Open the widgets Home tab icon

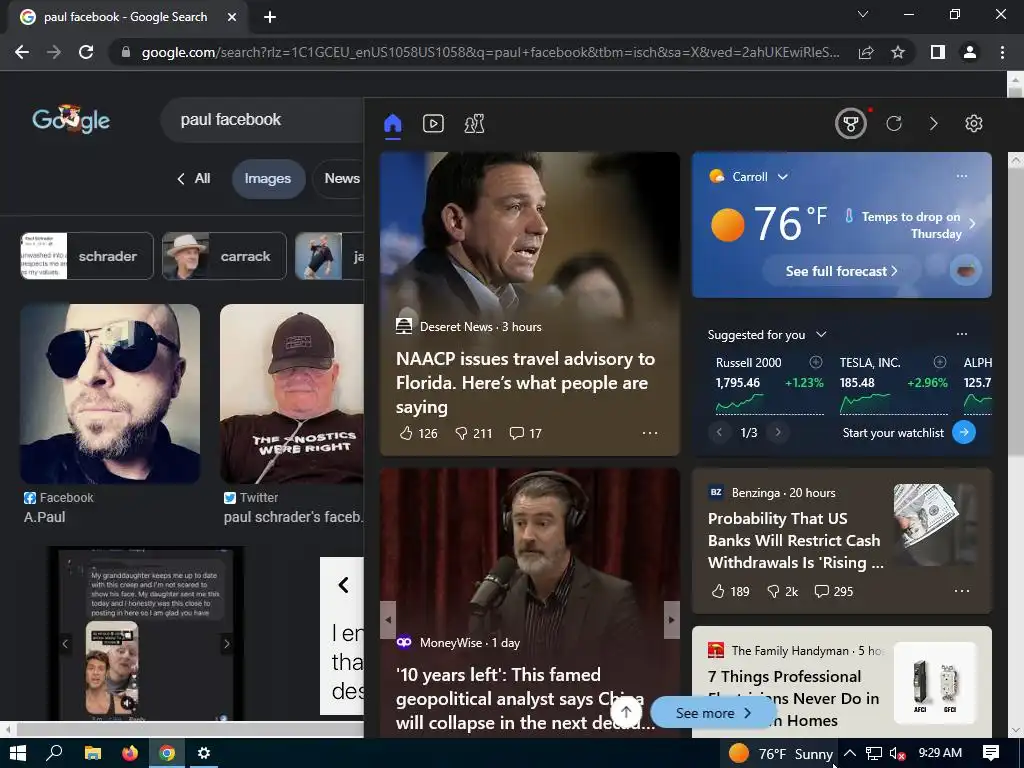click(392, 123)
